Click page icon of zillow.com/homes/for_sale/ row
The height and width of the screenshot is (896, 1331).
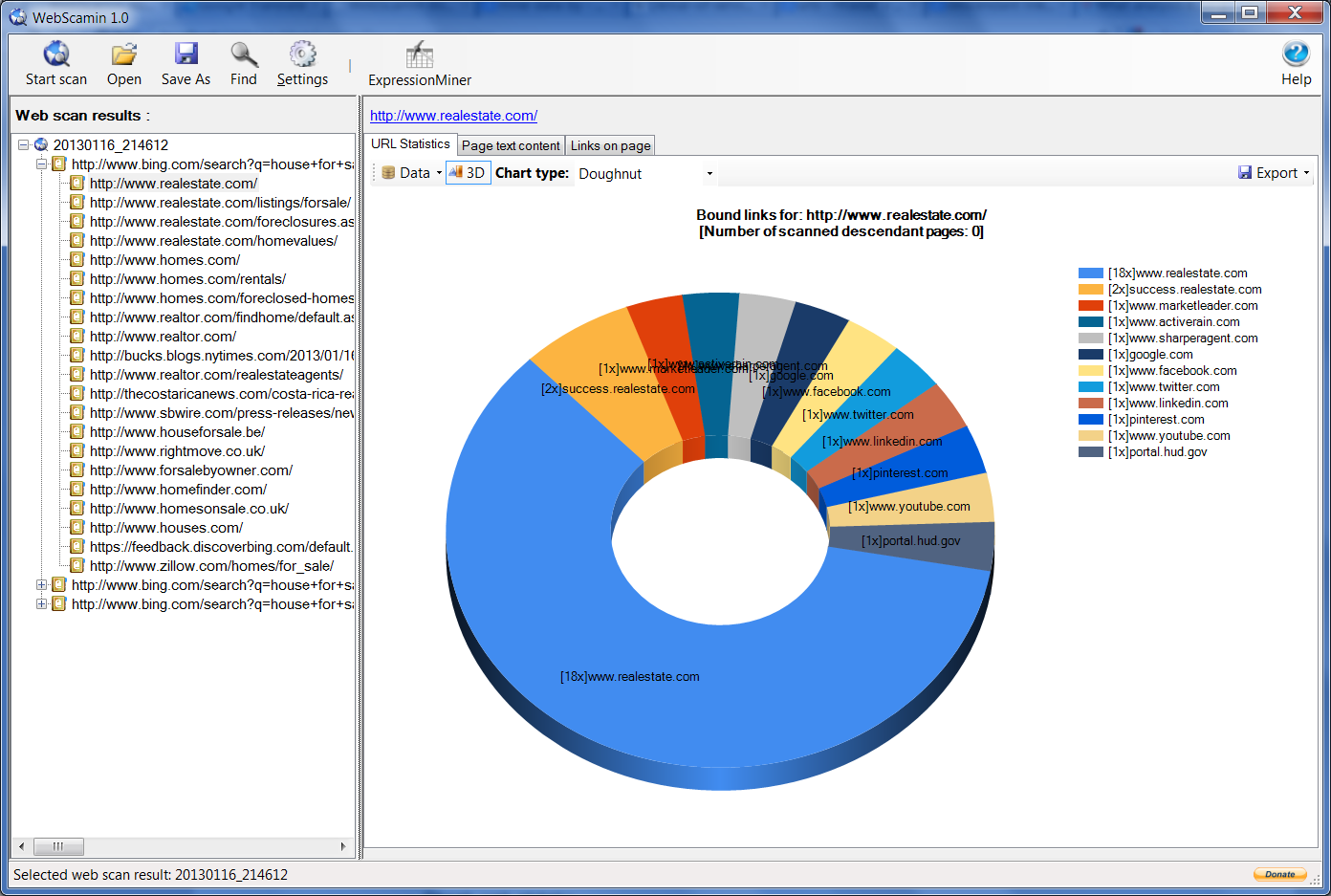pos(77,566)
